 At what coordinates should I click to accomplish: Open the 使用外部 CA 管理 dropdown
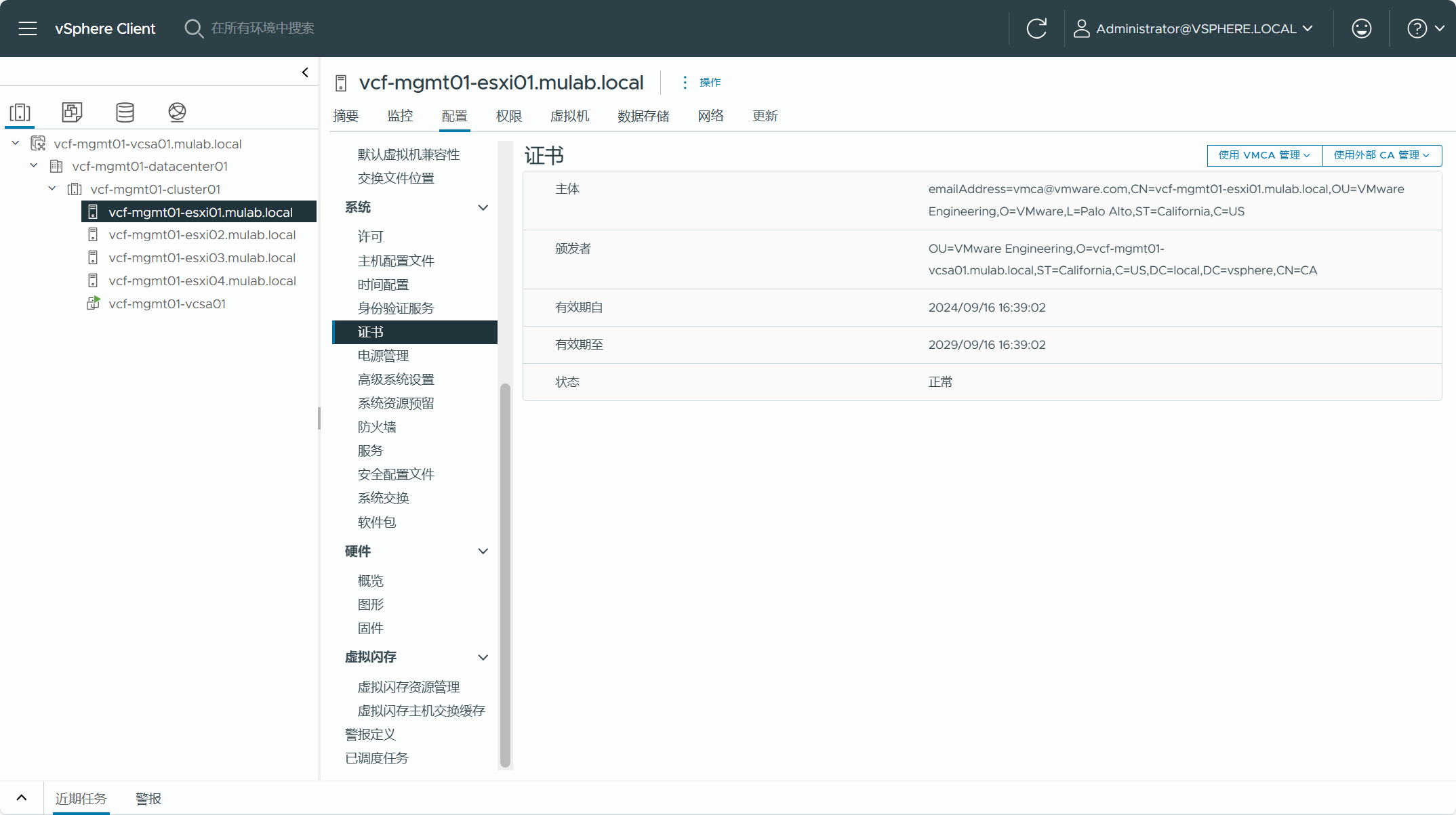(1381, 155)
